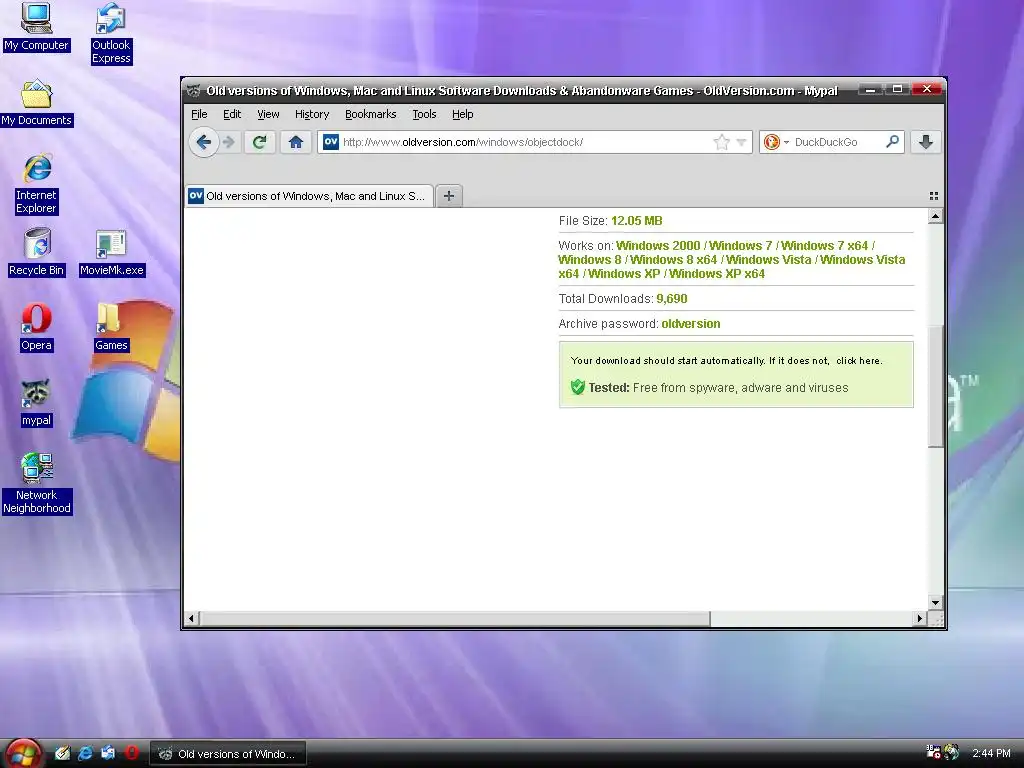Image resolution: width=1024 pixels, height=768 pixels.
Task: Launch Outlook Express from quick launch
Action: pyautogui.click(x=108, y=754)
